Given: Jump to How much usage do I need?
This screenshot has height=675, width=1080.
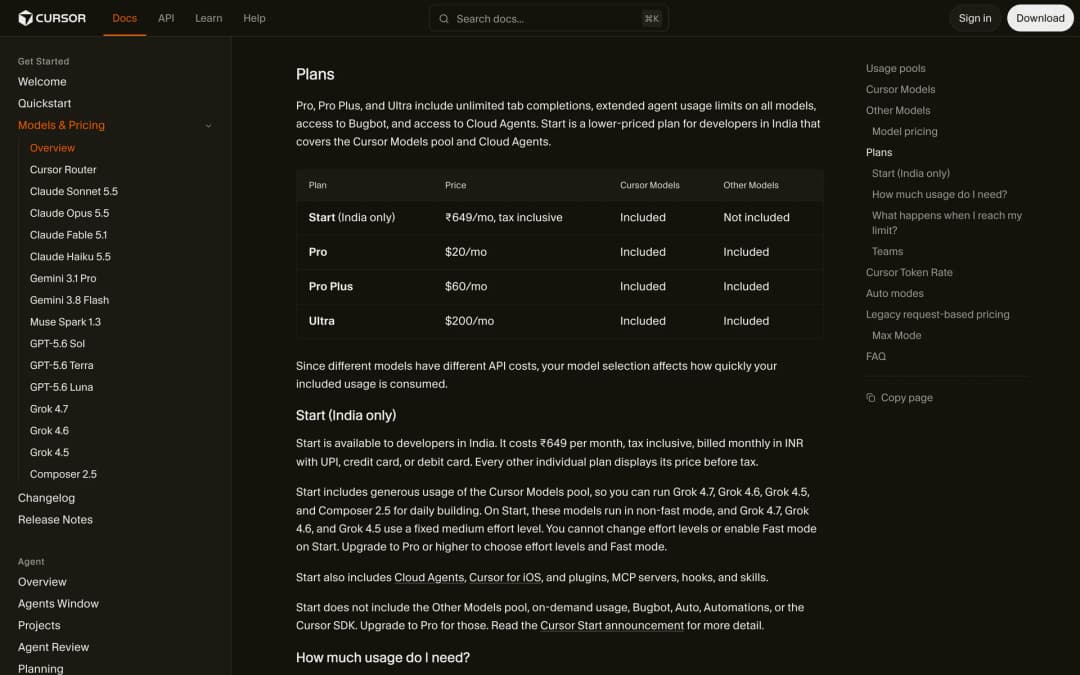Looking at the screenshot, I should coord(939,194).
